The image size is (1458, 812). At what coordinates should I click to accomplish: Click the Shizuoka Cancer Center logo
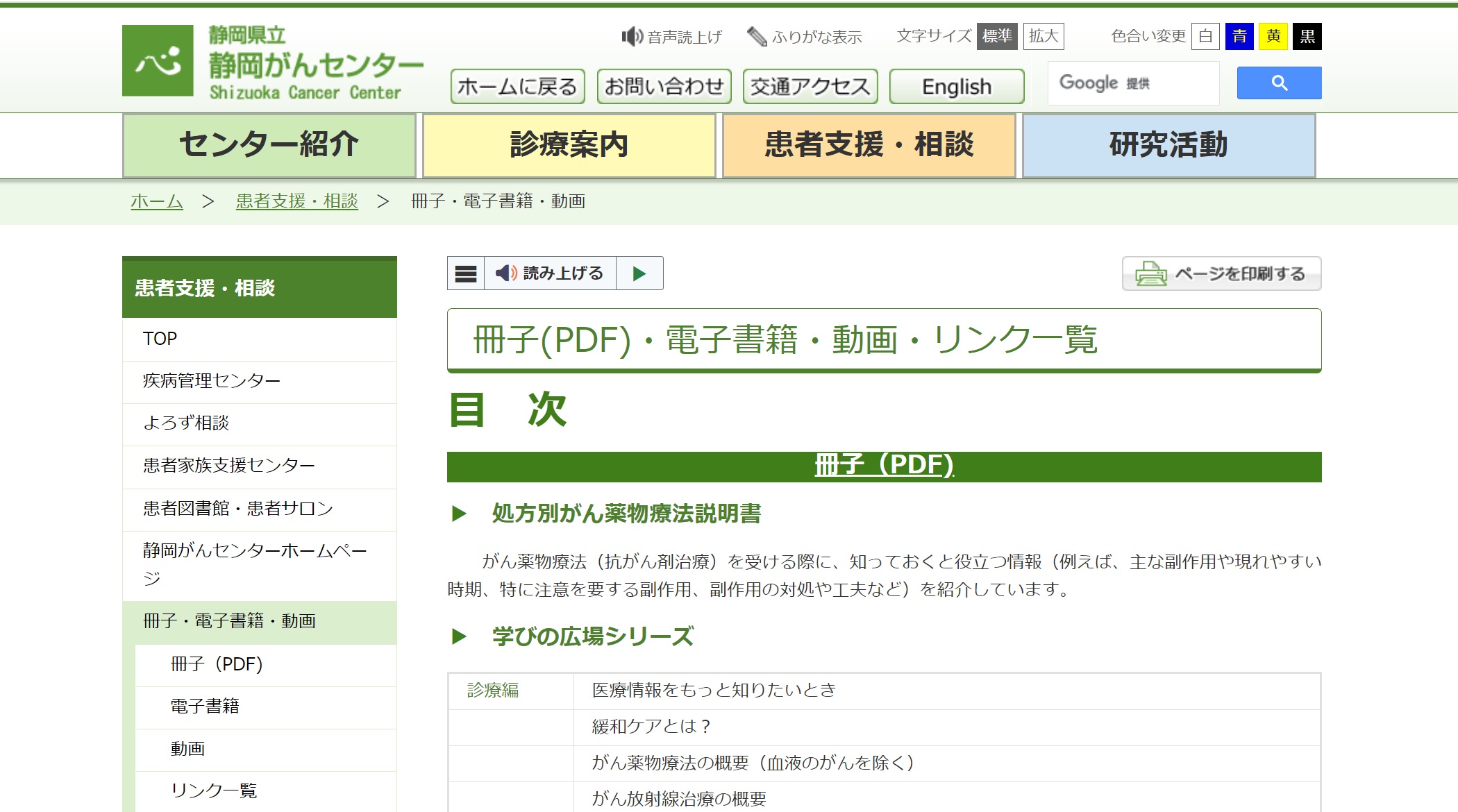(x=158, y=61)
